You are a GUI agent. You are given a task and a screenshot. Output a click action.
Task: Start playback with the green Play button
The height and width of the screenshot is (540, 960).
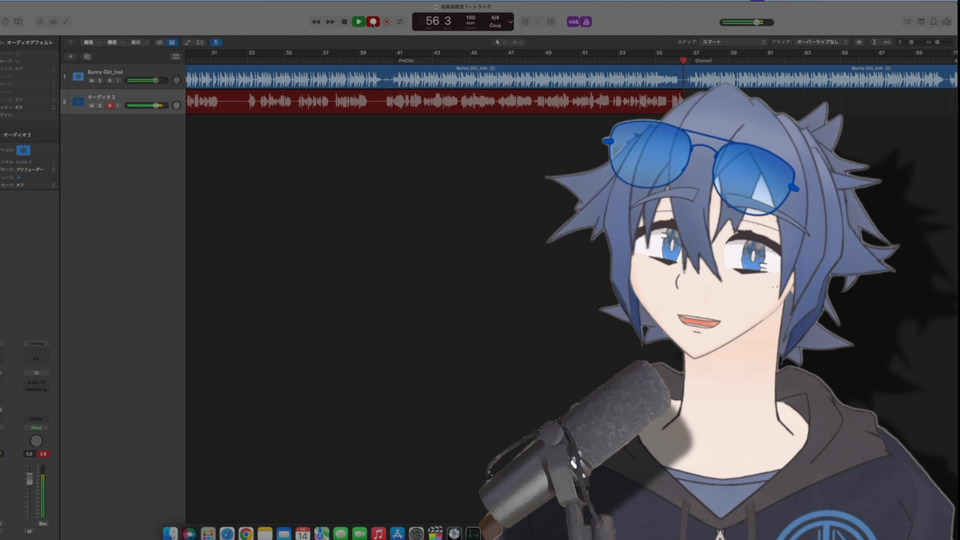pos(358,21)
